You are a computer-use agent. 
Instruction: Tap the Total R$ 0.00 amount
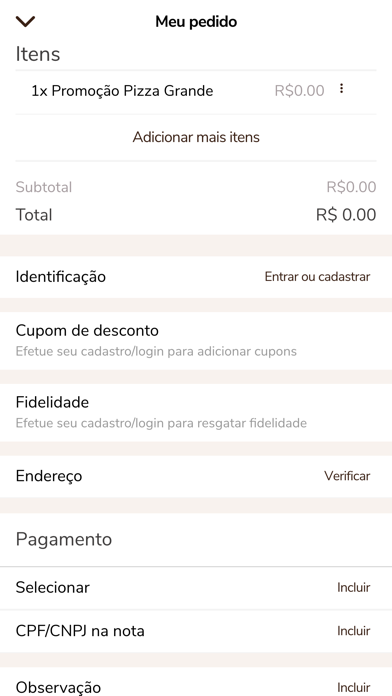pyautogui.click(x=346, y=215)
